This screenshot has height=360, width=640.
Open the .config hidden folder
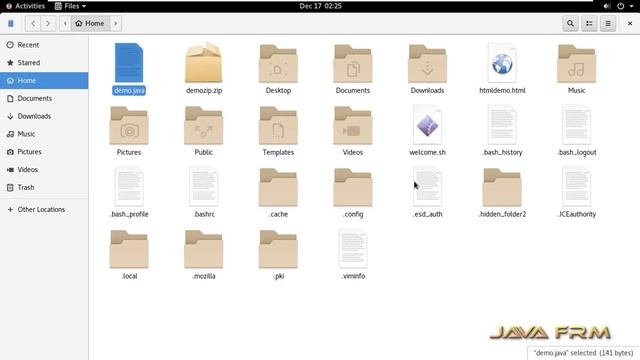tap(353, 188)
